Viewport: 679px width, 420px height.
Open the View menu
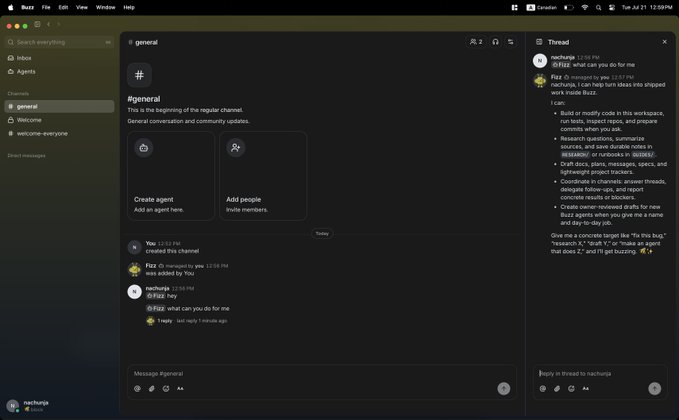[82, 7]
